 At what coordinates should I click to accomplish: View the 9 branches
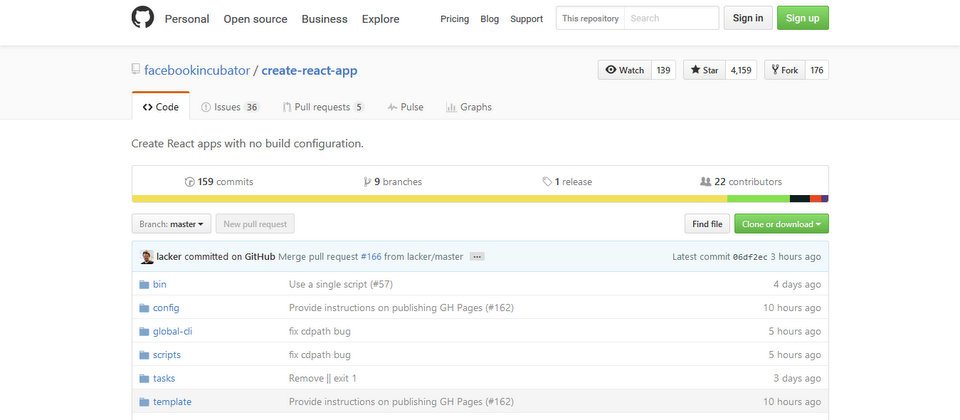click(x=392, y=182)
